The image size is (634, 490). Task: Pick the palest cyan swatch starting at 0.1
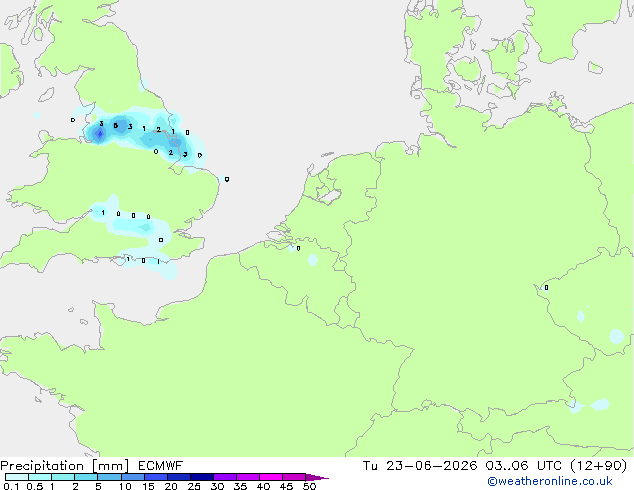(17, 477)
